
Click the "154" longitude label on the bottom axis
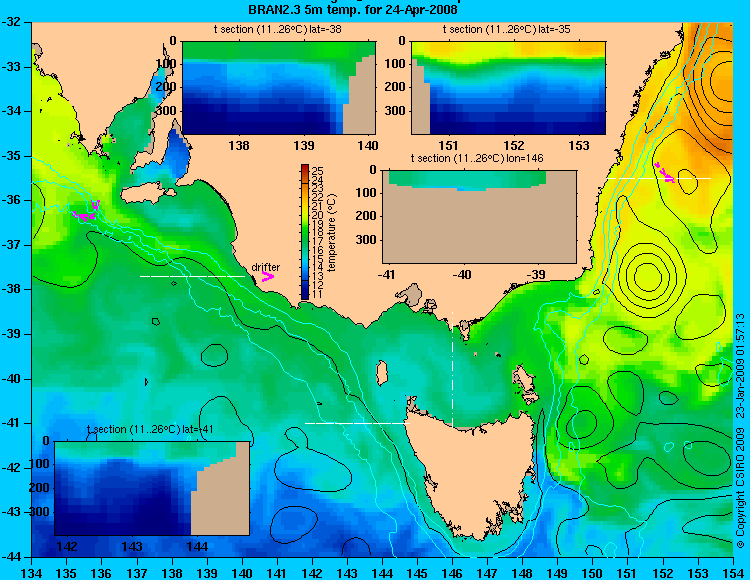[x=733, y=572]
